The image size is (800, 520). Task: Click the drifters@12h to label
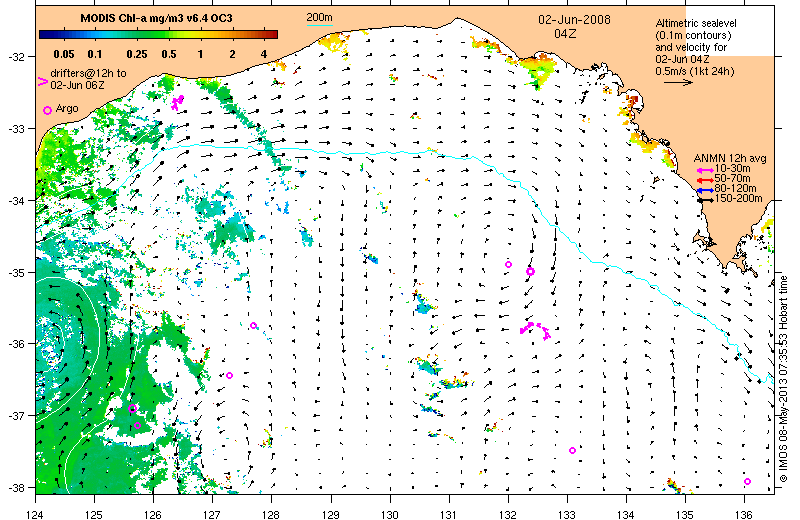(x=88, y=73)
